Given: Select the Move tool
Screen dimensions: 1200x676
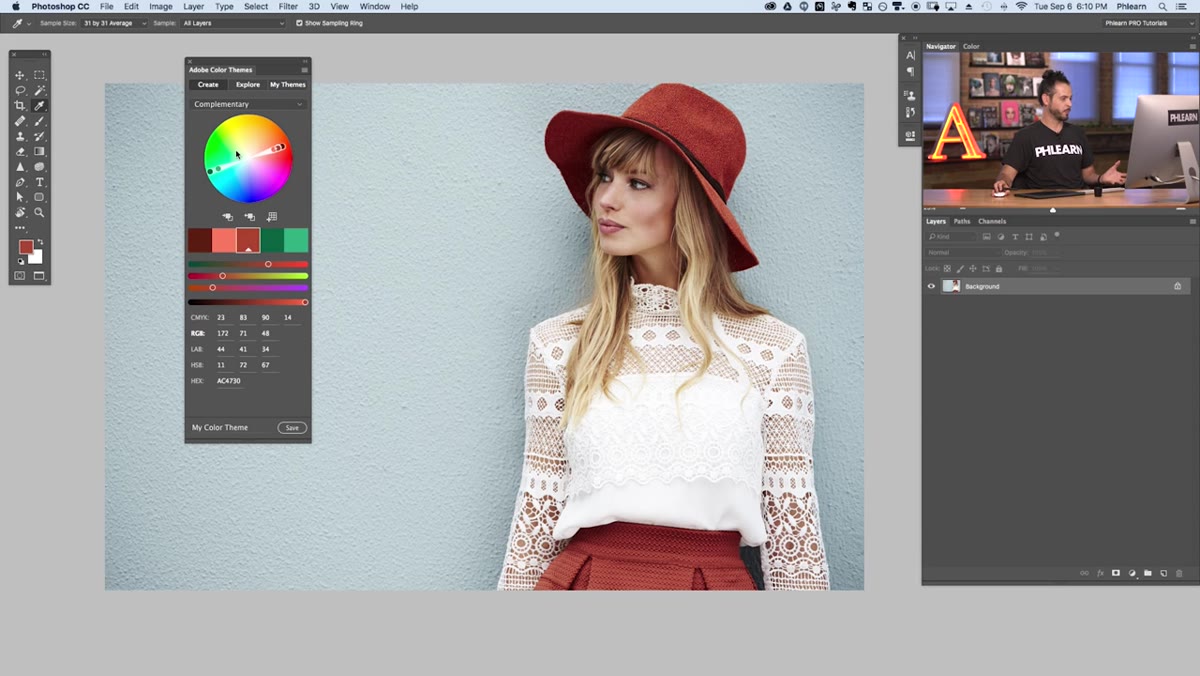Looking at the screenshot, I should tap(20, 75).
